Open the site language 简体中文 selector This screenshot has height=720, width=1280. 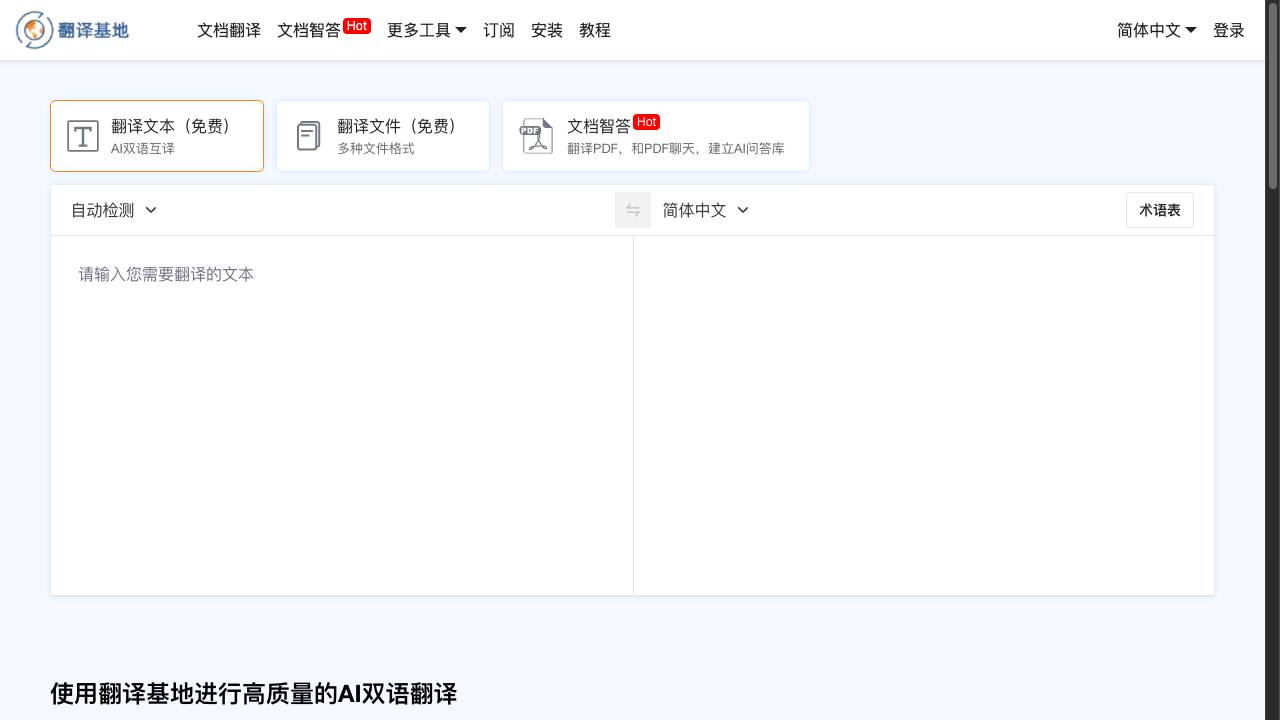tap(1157, 30)
